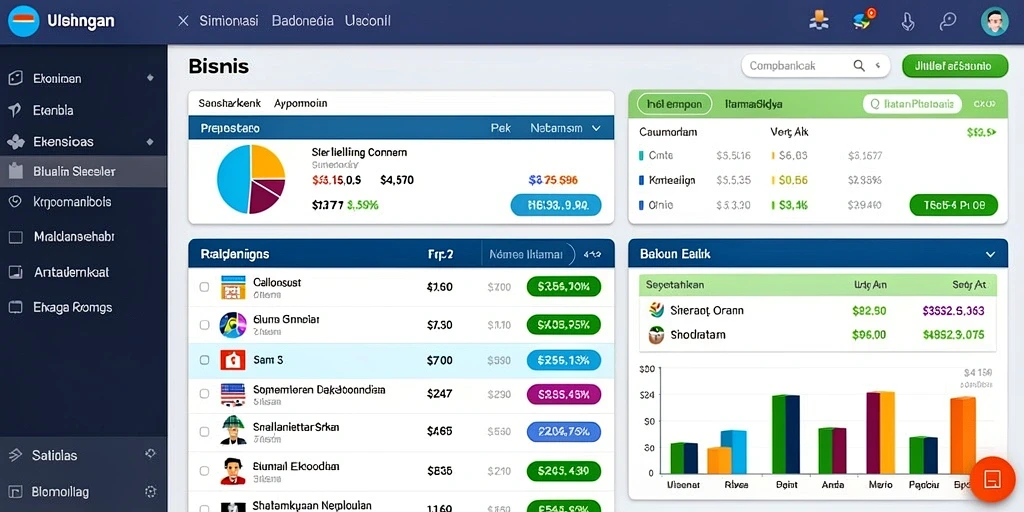
Task: Switch to the Aypomoin tab
Action: [x=300, y=103]
